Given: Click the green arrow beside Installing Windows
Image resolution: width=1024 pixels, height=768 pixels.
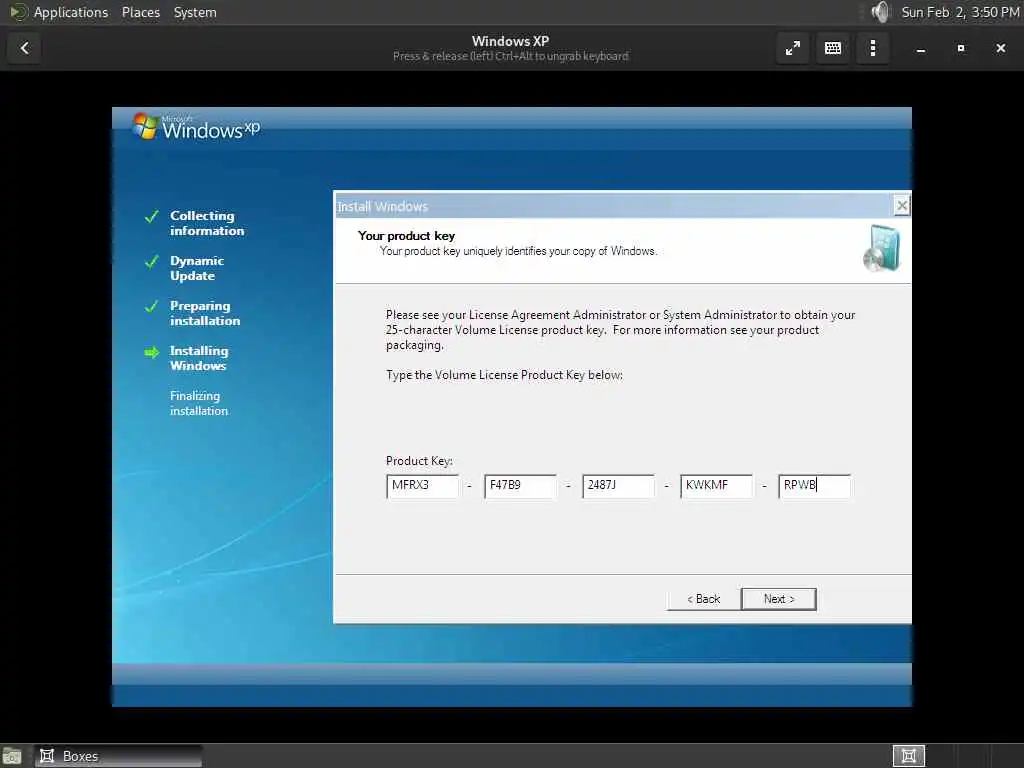Looking at the screenshot, I should coord(152,352).
